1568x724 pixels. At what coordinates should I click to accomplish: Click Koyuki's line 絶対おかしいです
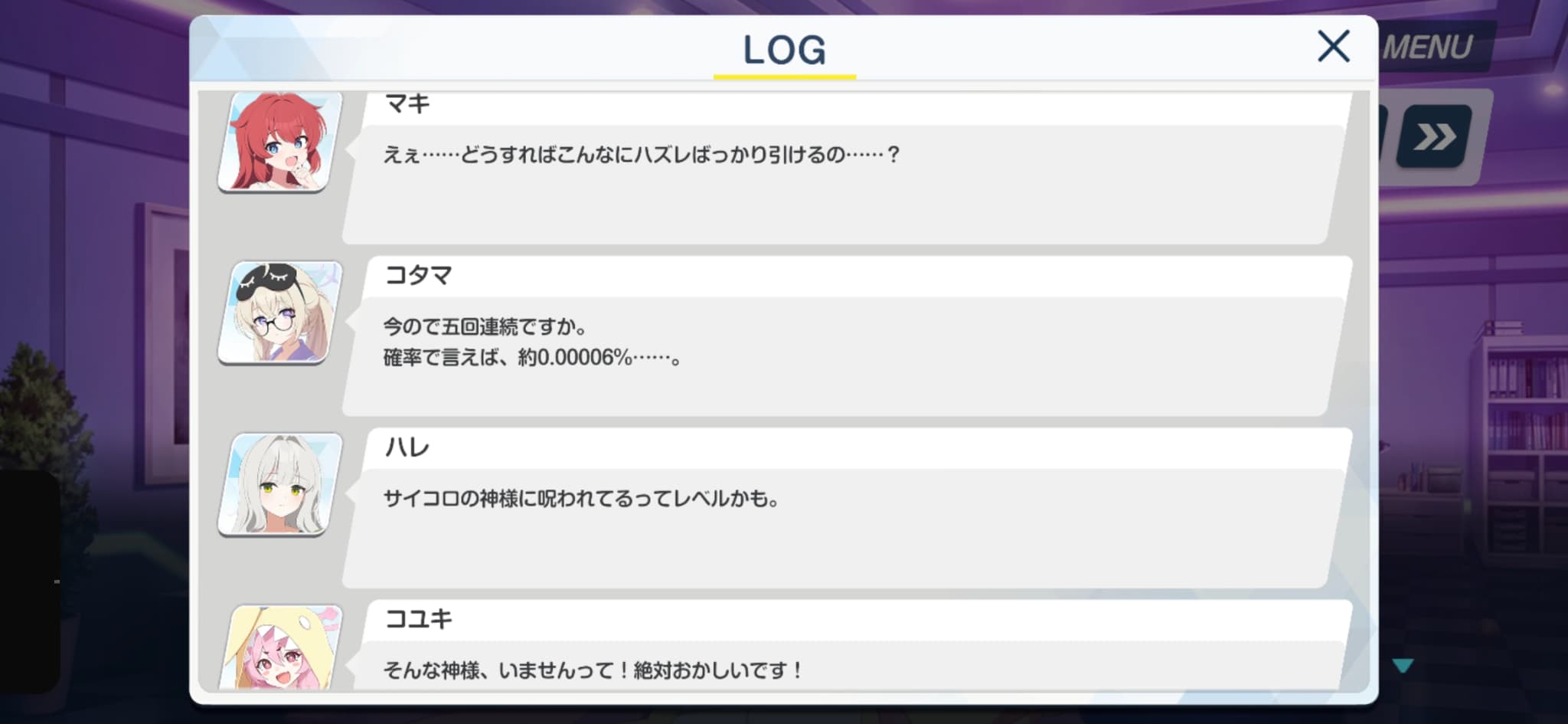click(x=593, y=670)
